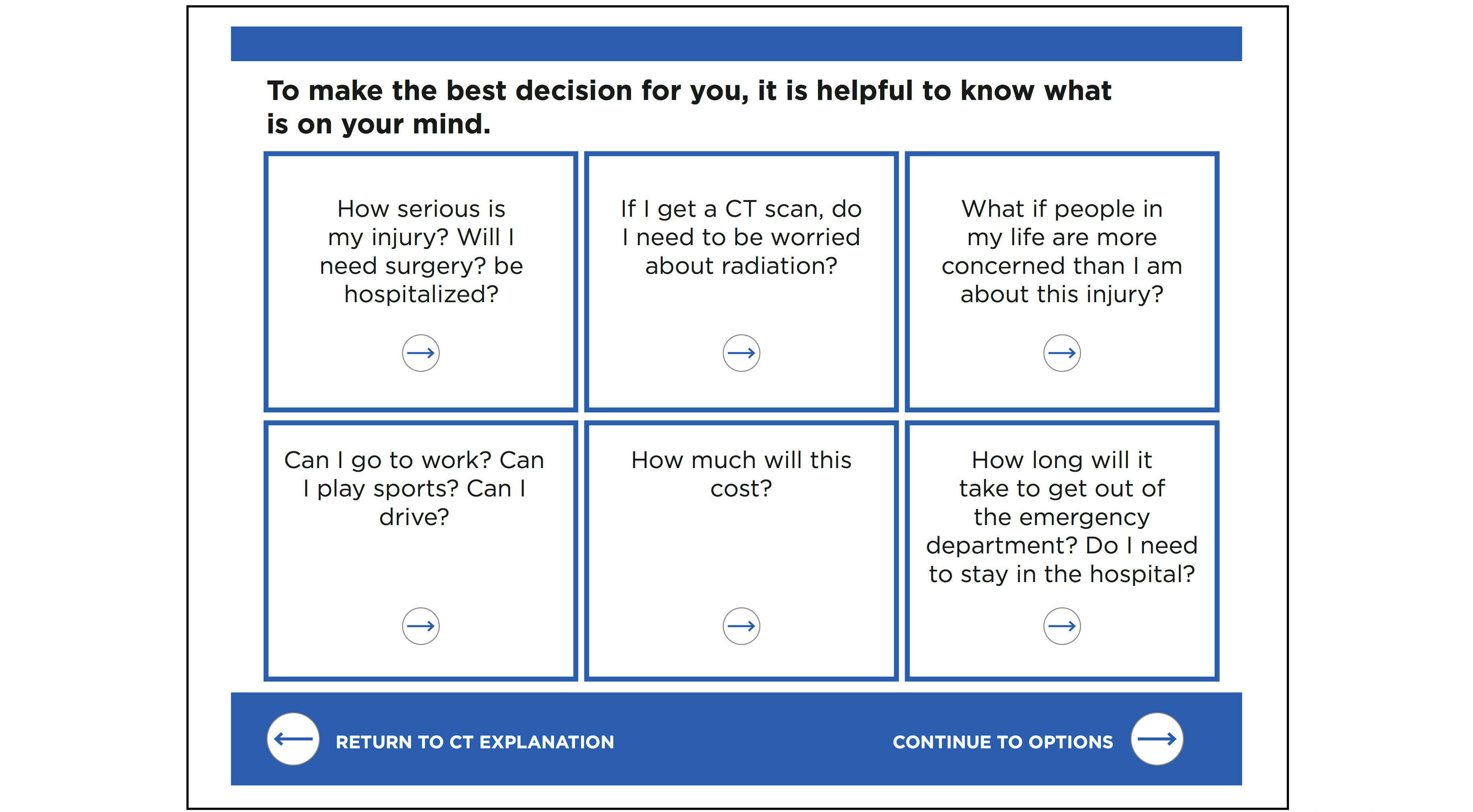This screenshot has width=1473, height=812.
Task: Select 'Can I go to work?' card text
Action: [x=414, y=488]
